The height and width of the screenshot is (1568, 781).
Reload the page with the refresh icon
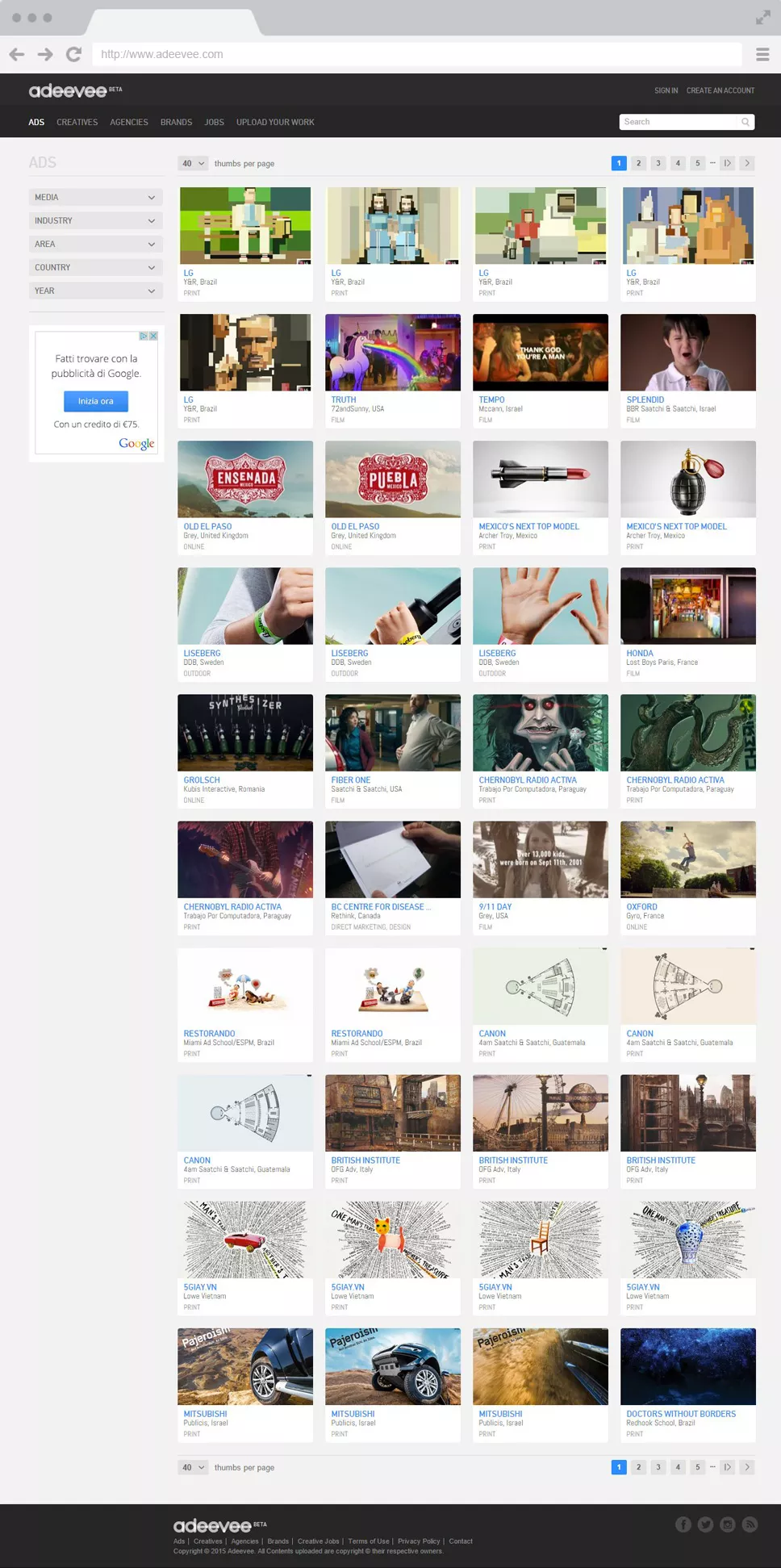click(x=73, y=54)
